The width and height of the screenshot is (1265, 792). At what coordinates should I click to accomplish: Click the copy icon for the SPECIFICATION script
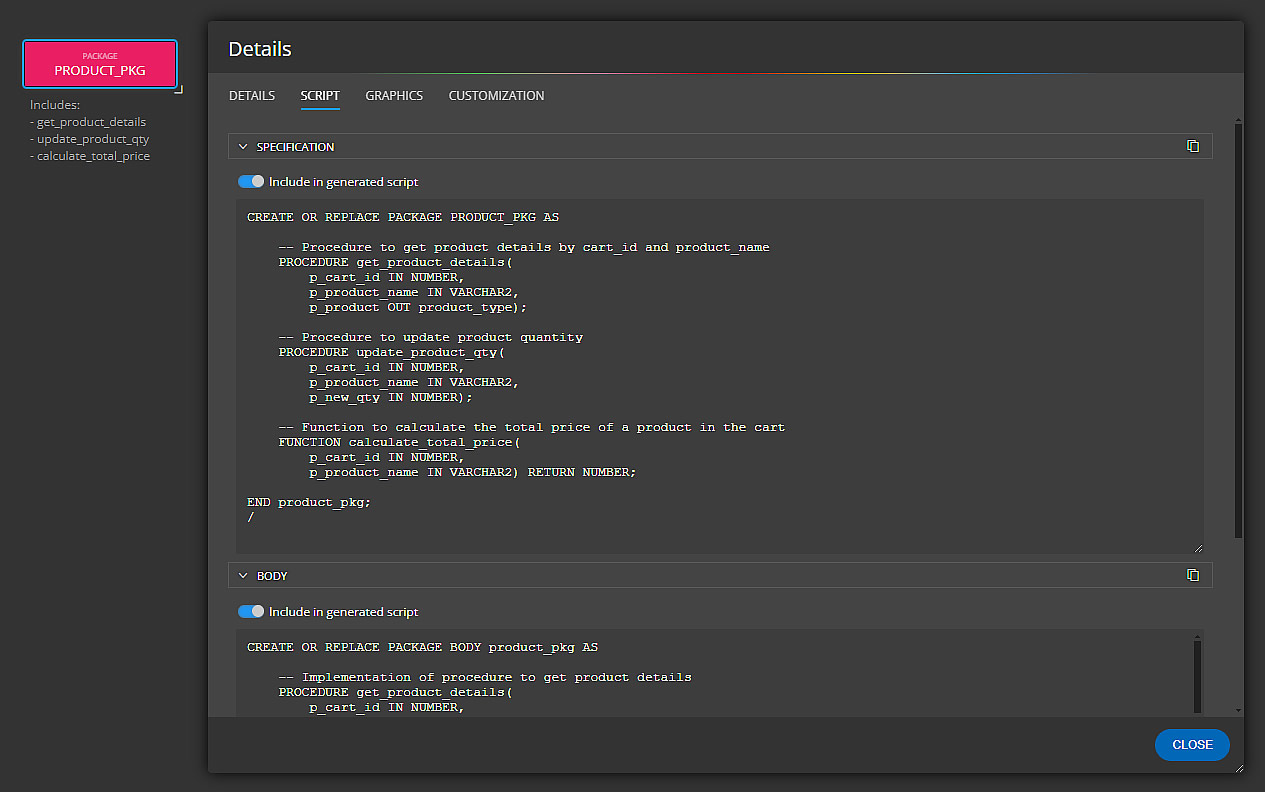tap(1193, 146)
